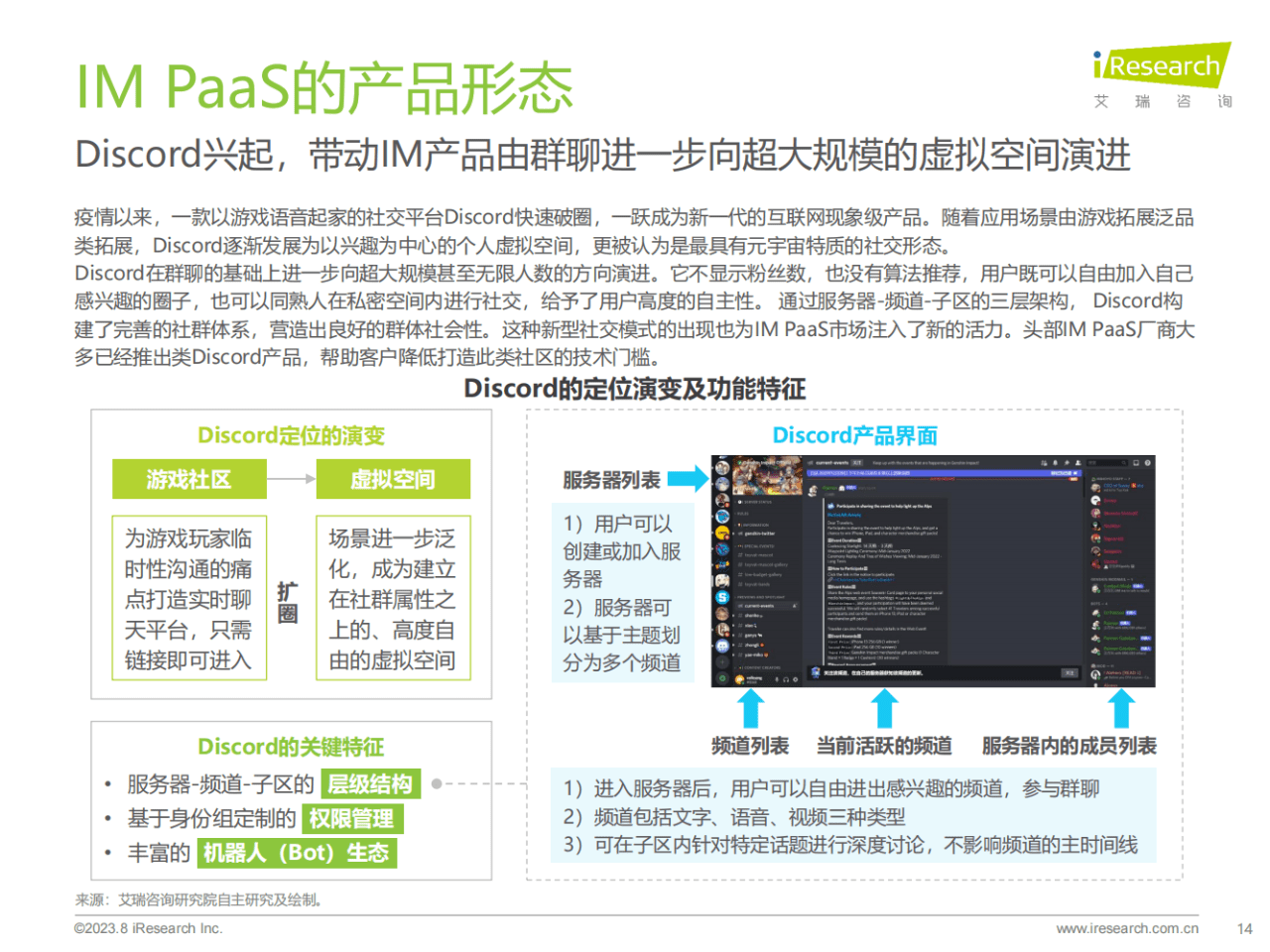The height and width of the screenshot is (952, 1270).
Task: Click the 频道列表 label
Action: [750, 746]
